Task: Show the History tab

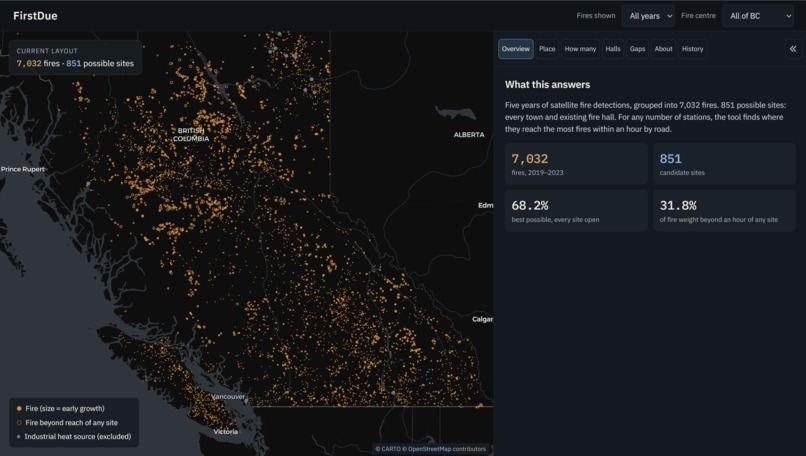Action: 692,49
